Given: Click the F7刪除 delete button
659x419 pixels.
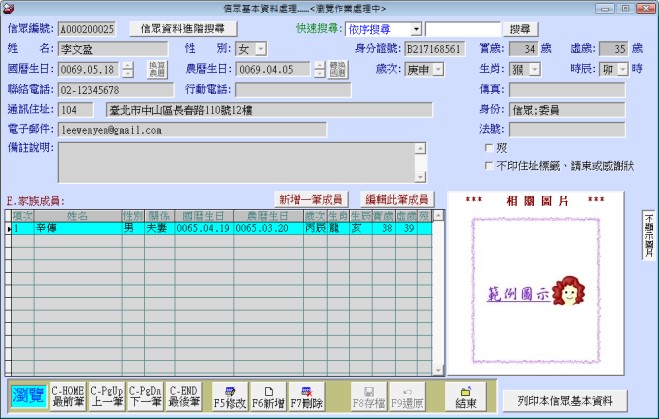Looking at the screenshot, I should click(307, 397).
